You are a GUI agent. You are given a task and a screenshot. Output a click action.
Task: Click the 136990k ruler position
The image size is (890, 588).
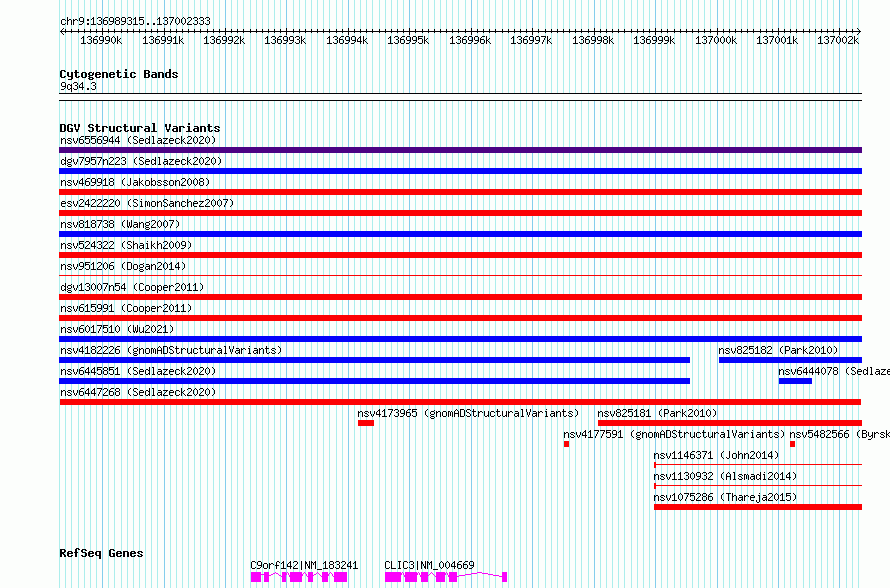point(101,40)
